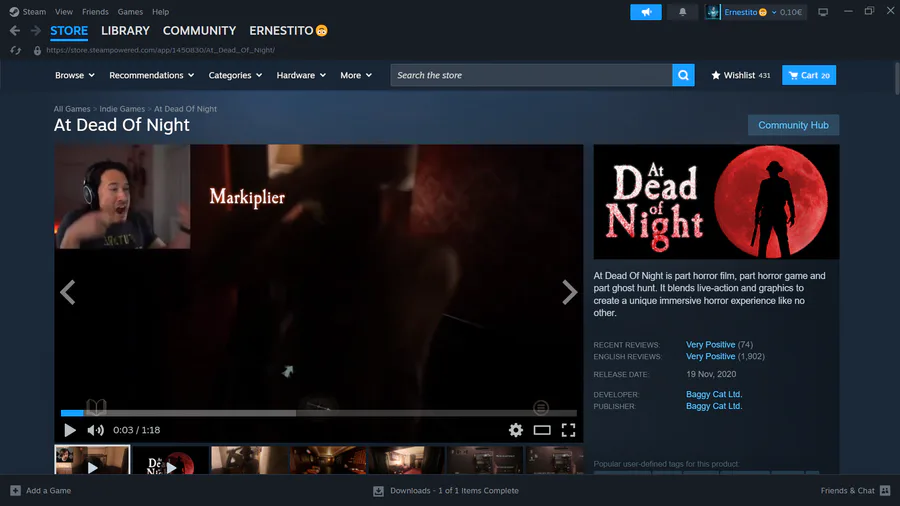Click in the Search the store field
This screenshot has width=900, height=506.
pyautogui.click(x=532, y=75)
